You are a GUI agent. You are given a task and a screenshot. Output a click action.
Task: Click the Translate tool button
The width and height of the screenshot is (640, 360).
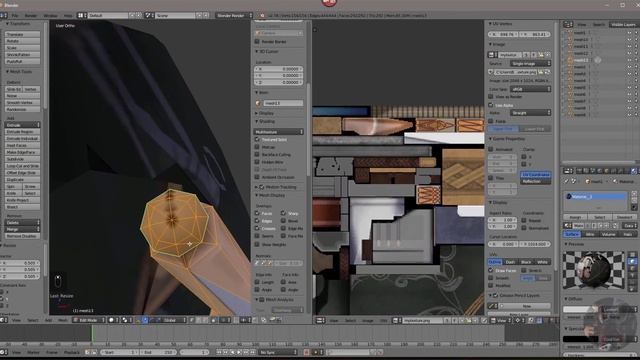point(22,34)
